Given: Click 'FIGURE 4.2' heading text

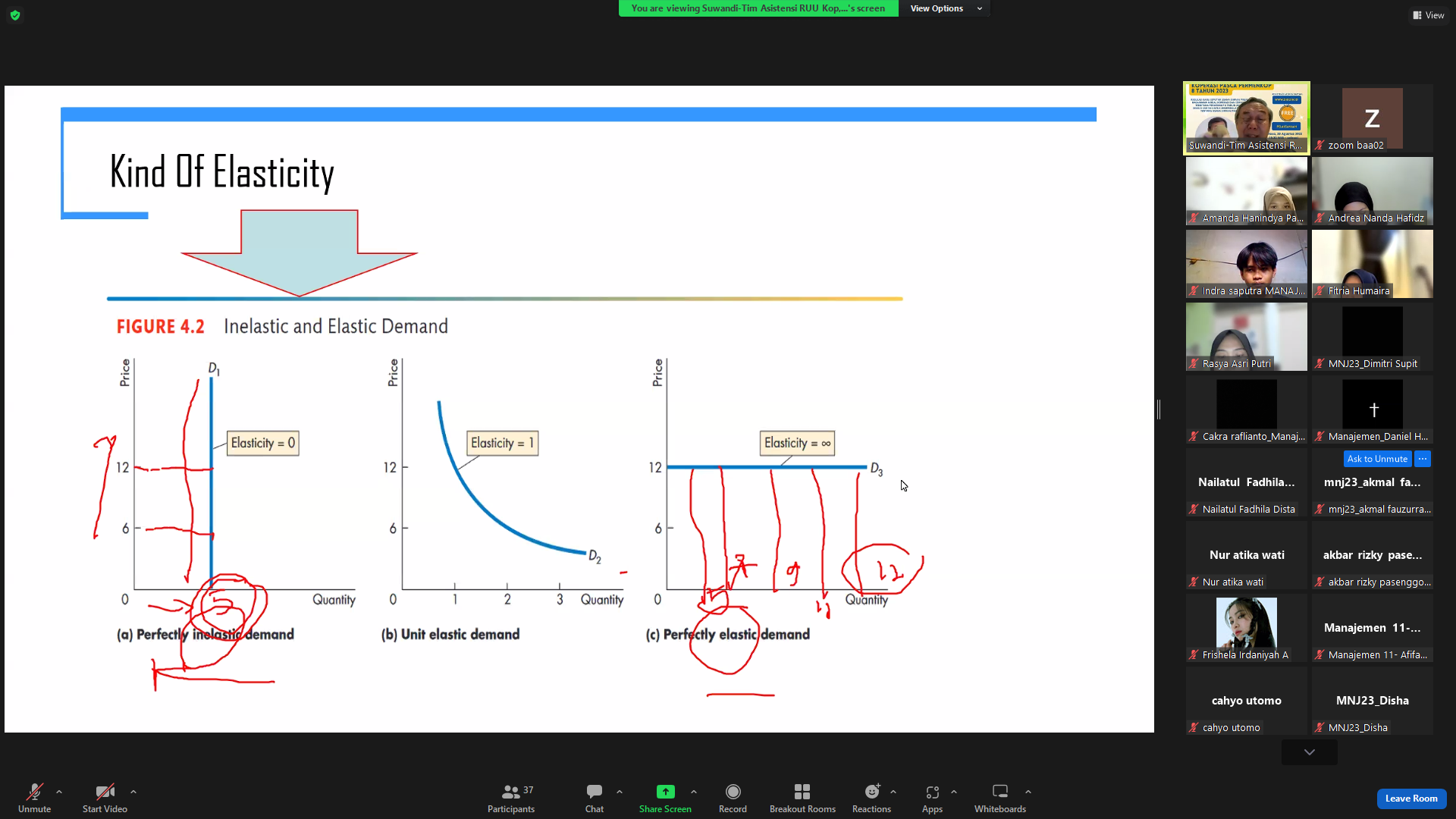Looking at the screenshot, I should [x=160, y=327].
